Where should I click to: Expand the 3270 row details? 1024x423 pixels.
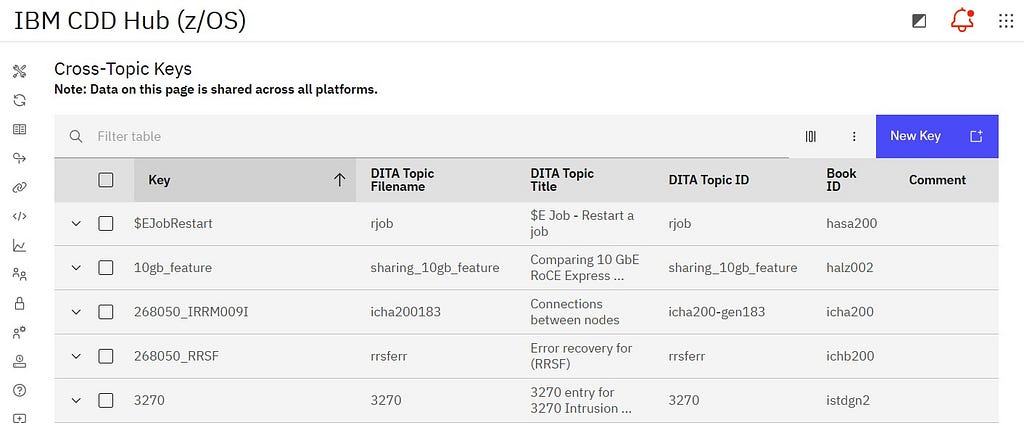point(76,400)
